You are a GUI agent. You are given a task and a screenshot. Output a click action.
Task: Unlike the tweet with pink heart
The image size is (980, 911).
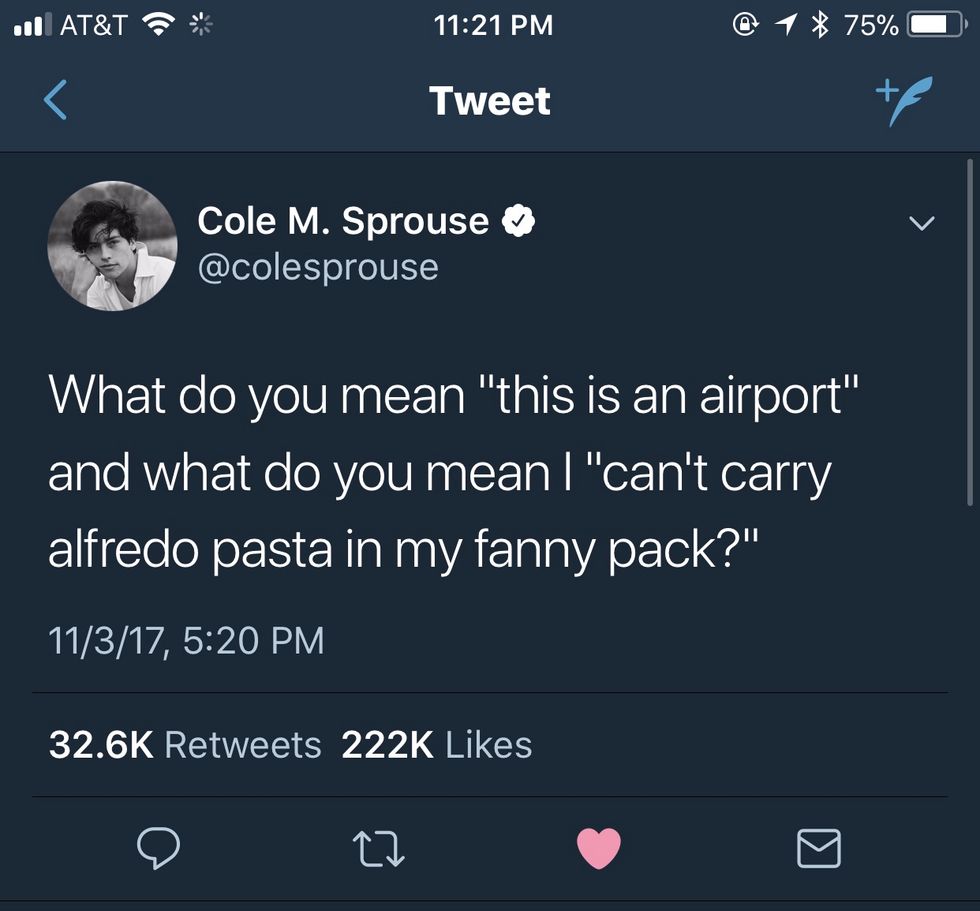click(599, 848)
